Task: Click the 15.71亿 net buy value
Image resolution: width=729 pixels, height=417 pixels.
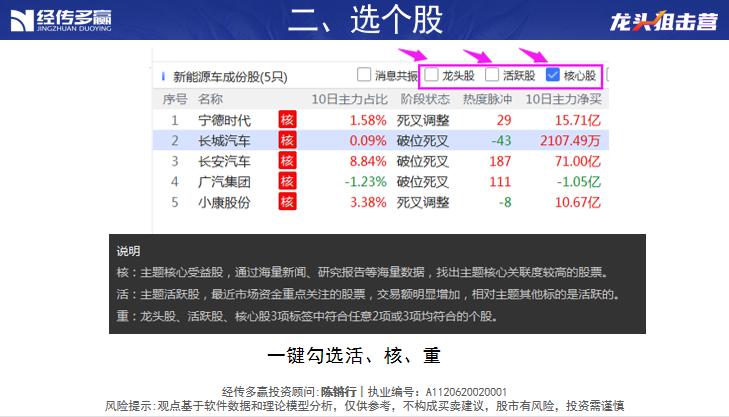Action: tap(577, 120)
